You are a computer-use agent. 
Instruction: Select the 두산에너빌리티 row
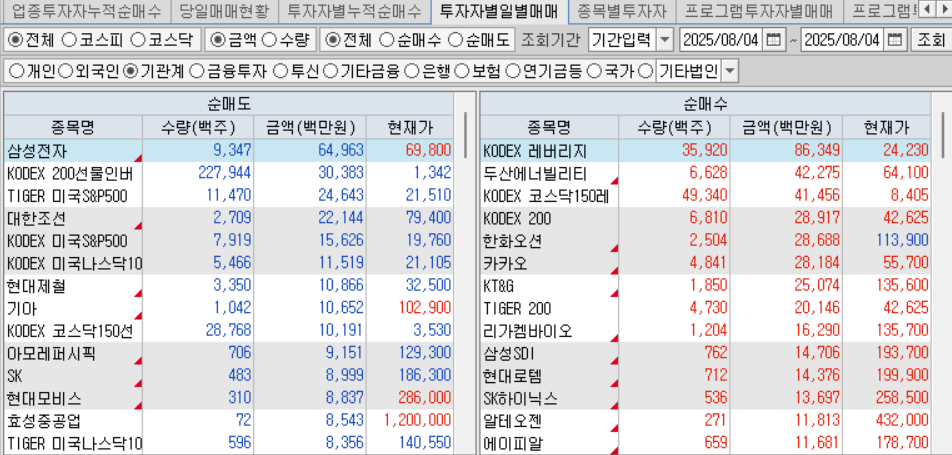(x=706, y=173)
